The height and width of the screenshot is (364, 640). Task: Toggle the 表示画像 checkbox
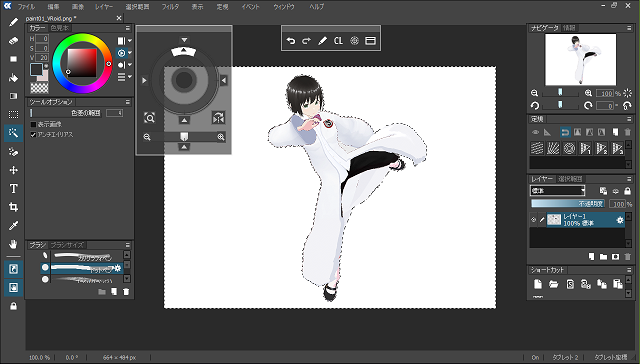[x=33, y=124]
